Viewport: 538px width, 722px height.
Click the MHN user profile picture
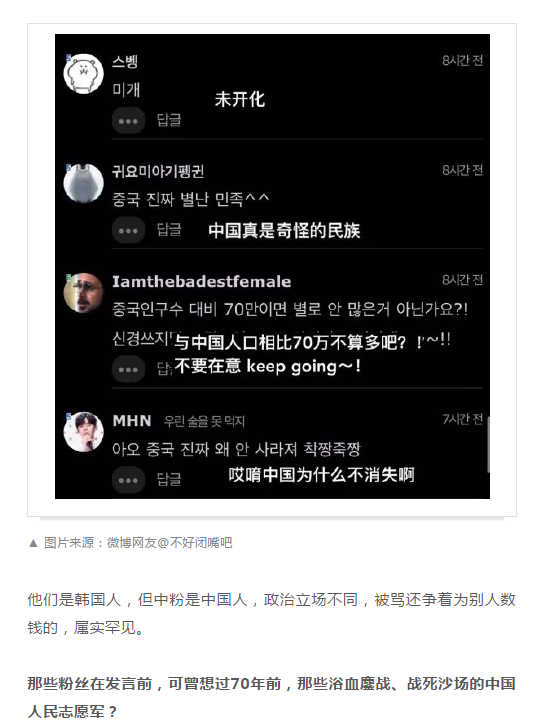point(83,432)
